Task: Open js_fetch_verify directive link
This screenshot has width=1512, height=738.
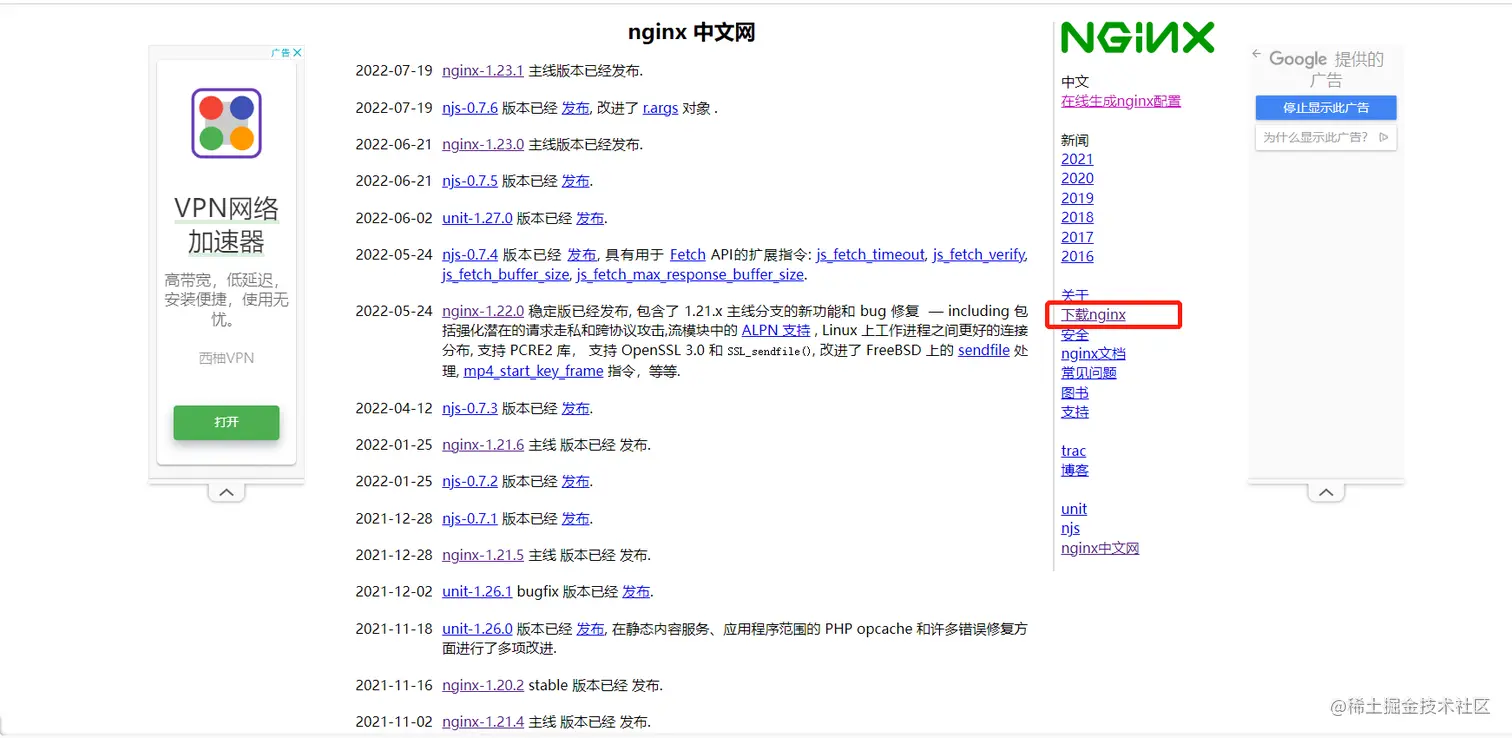Action: click(979, 255)
